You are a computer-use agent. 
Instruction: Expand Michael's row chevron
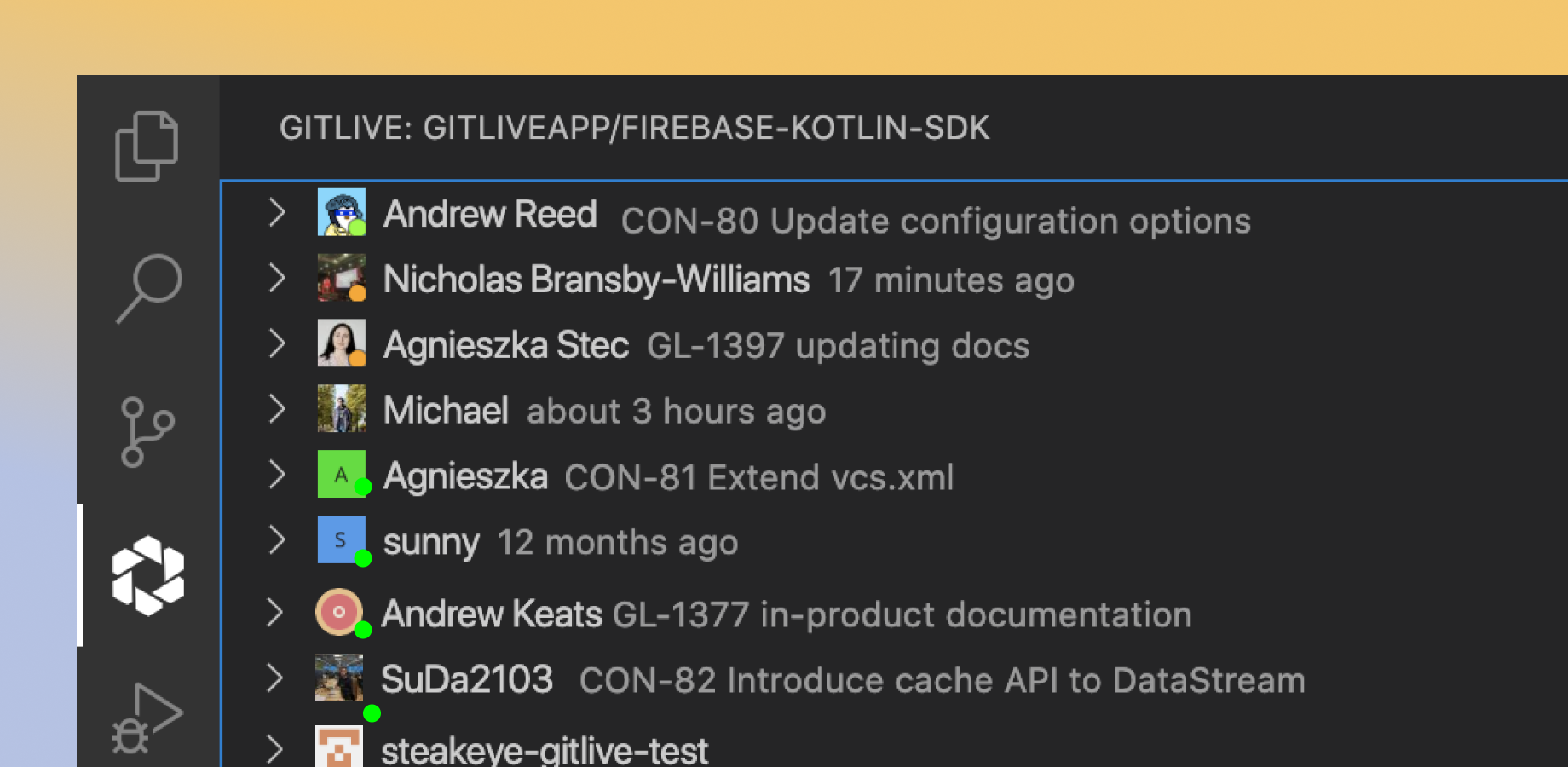click(x=276, y=409)
